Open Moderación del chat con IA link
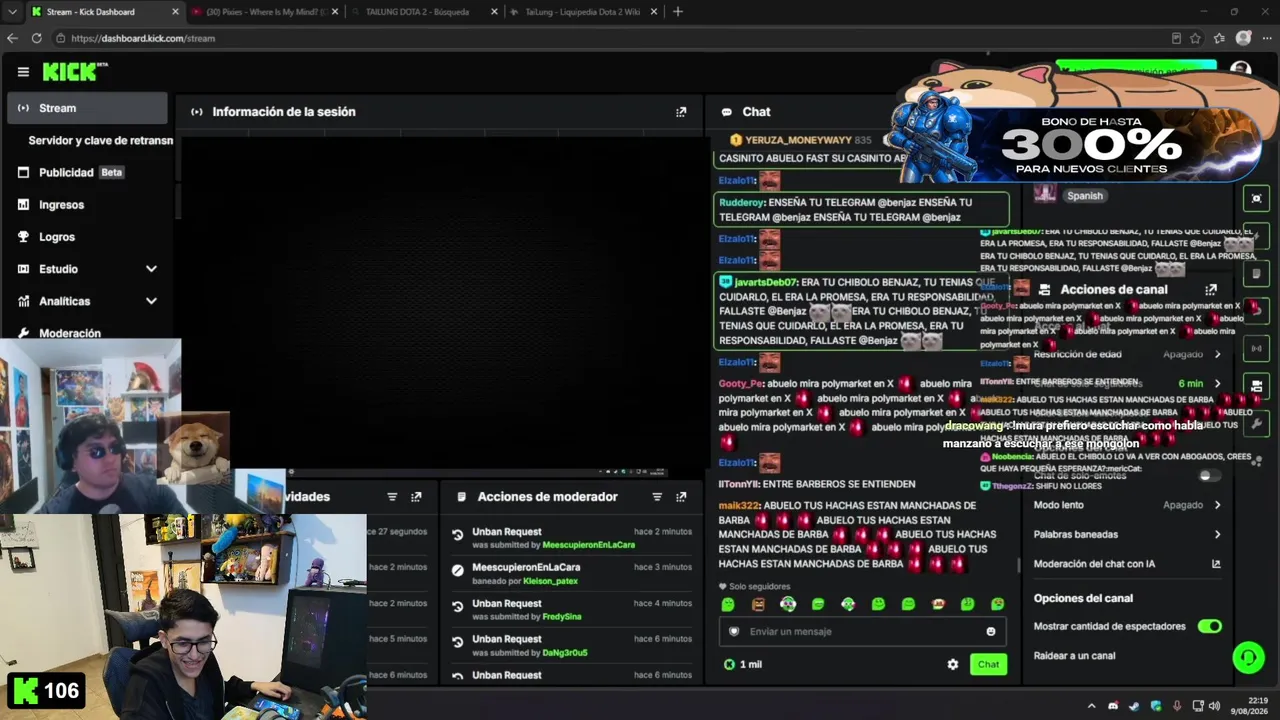 pos(1127,564)
